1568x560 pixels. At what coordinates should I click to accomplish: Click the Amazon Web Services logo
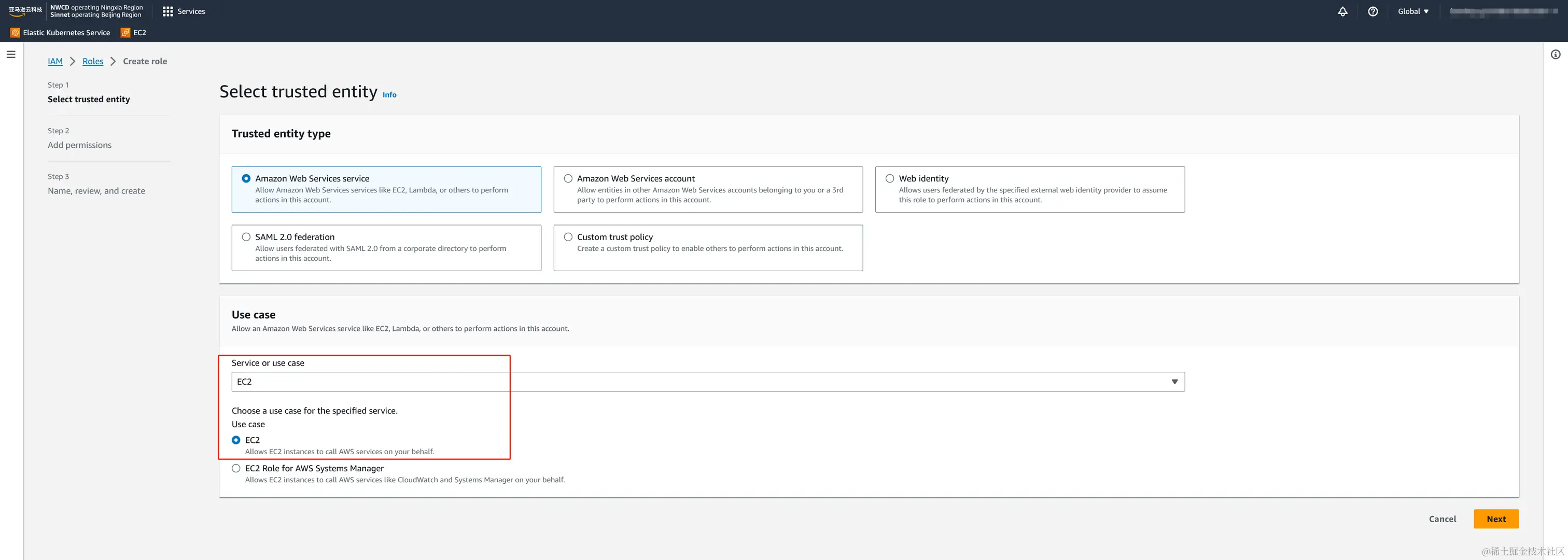pos(25,11)
